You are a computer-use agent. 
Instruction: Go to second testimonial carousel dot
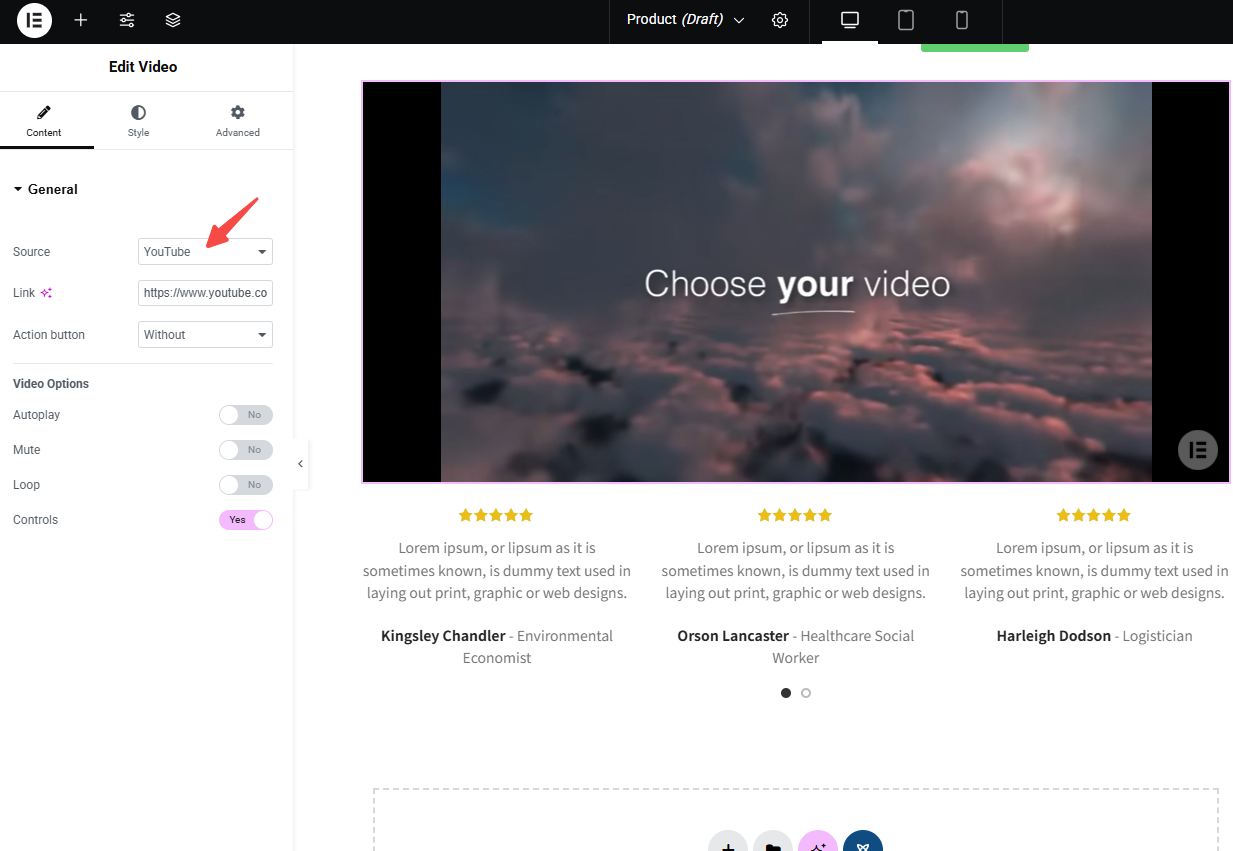coord(806,692)
